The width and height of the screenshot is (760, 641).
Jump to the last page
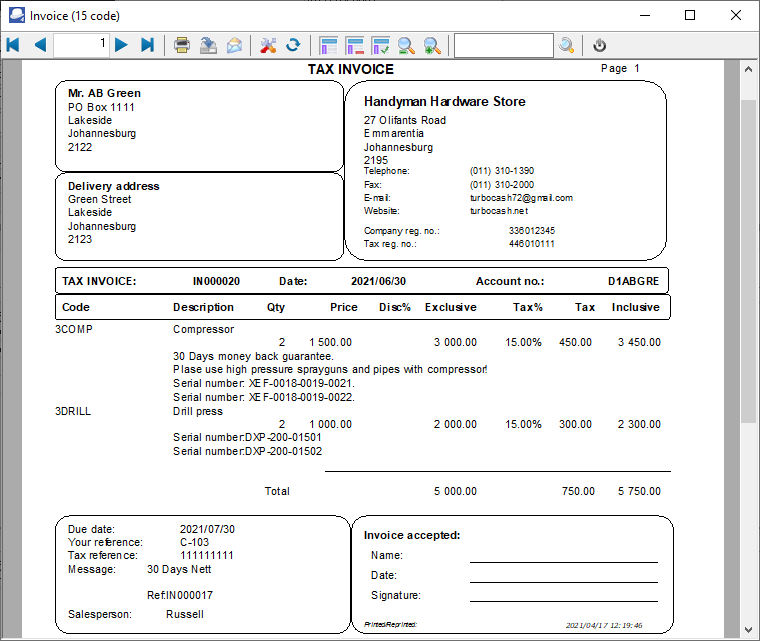coord(147,45)
